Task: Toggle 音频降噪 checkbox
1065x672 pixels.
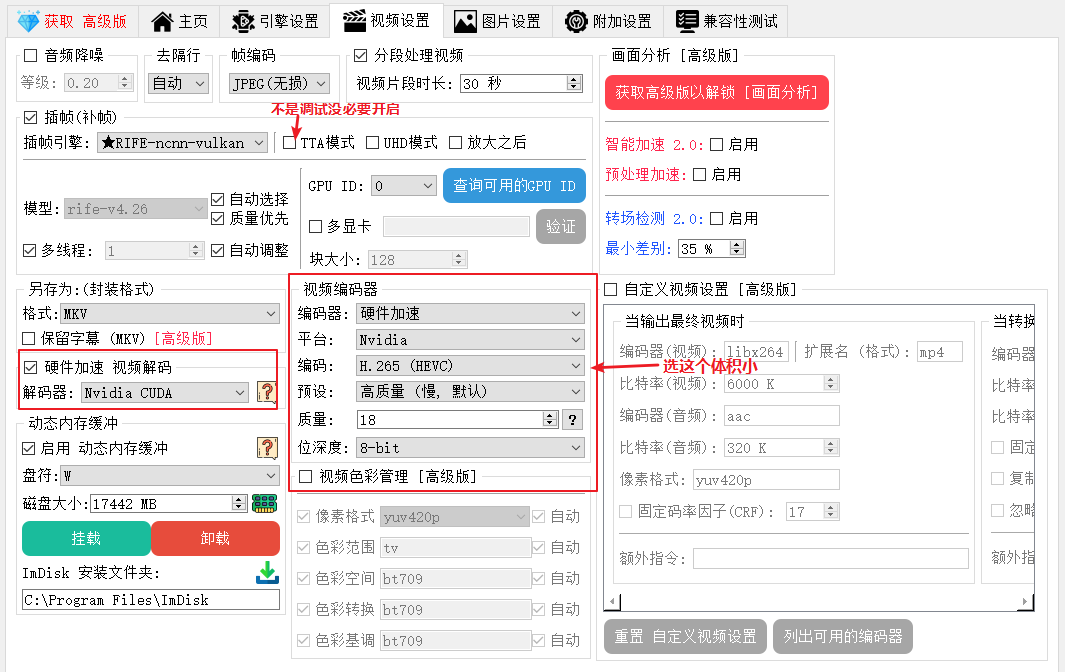Action: coord(31,56)
